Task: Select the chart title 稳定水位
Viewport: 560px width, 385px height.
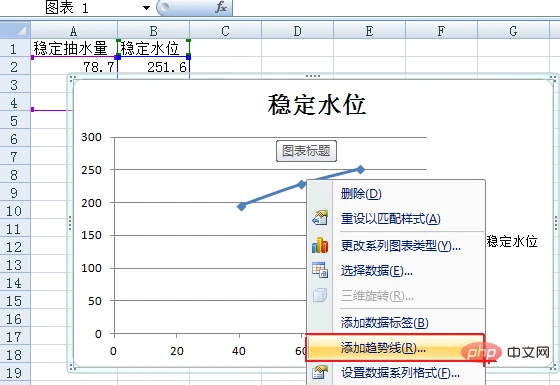Action: pyautogui.click(x=316, y=105)
